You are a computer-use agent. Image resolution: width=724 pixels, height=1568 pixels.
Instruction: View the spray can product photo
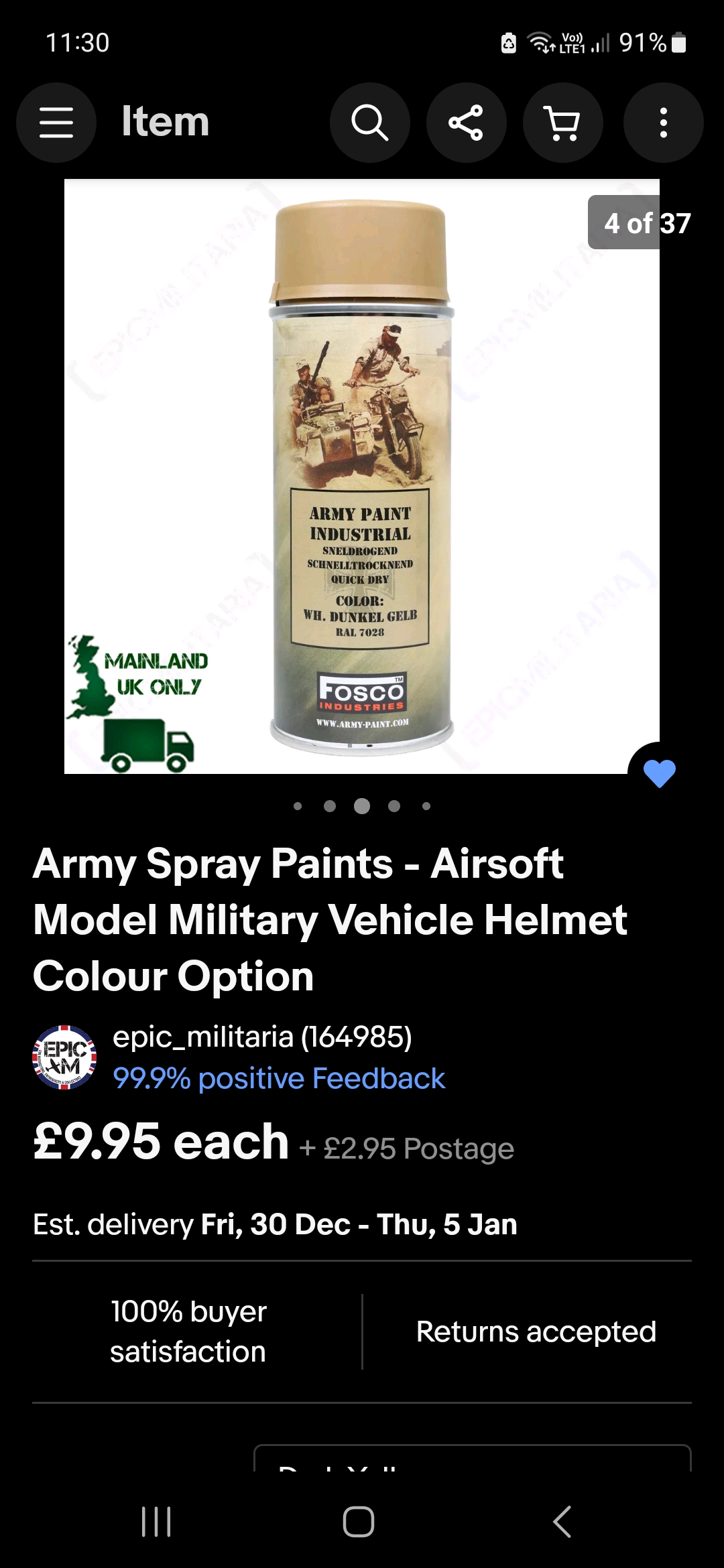tap(362, 476)
